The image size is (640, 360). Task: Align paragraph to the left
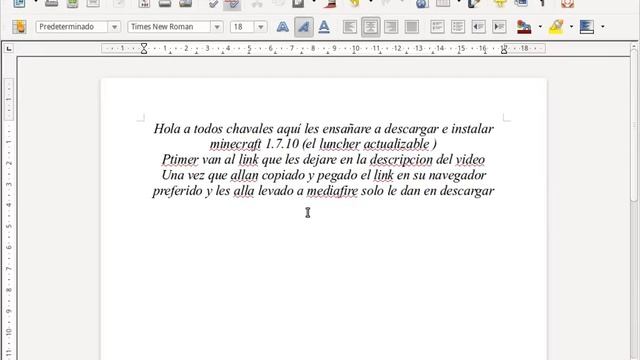[x=350, y=27]
